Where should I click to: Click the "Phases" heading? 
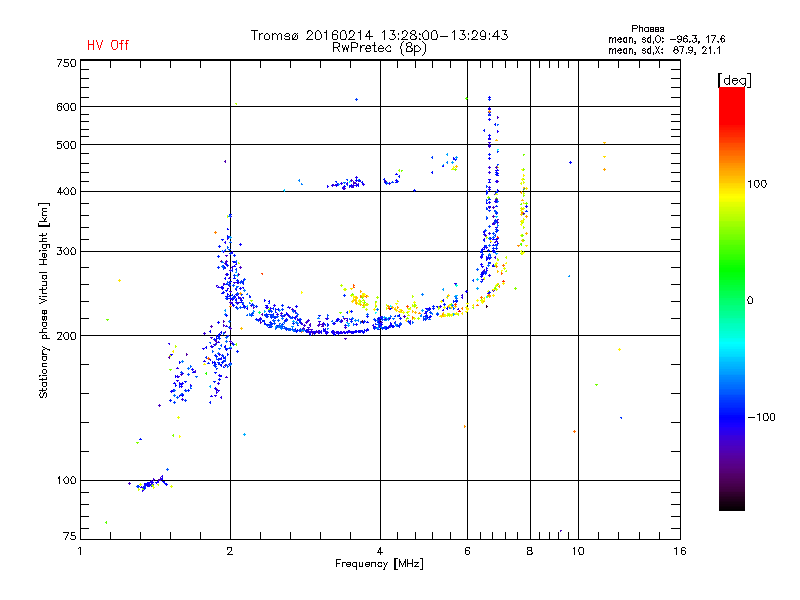point(647,29)
